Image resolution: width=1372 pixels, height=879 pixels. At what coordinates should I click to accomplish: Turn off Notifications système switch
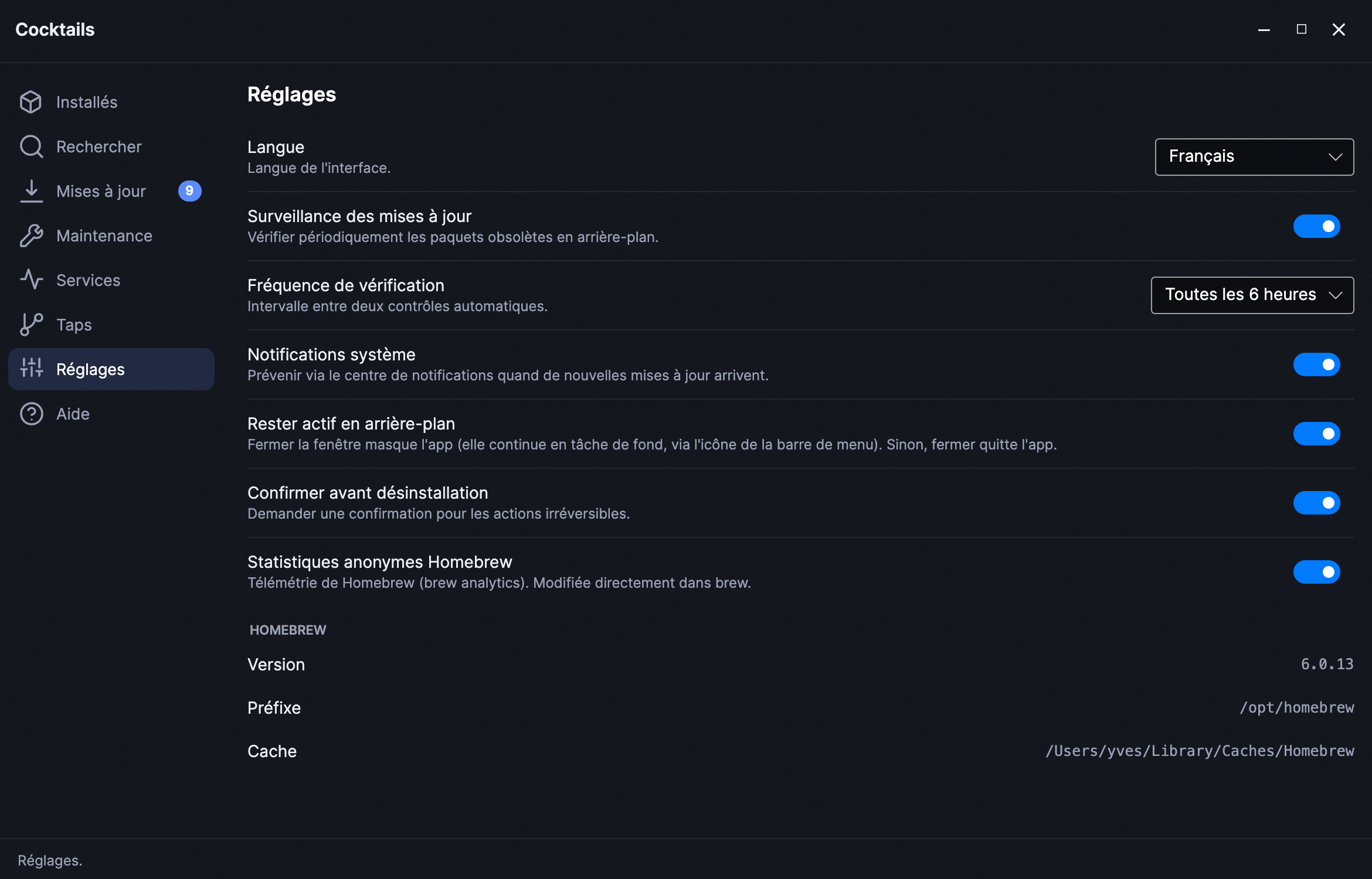[1316, 364]
